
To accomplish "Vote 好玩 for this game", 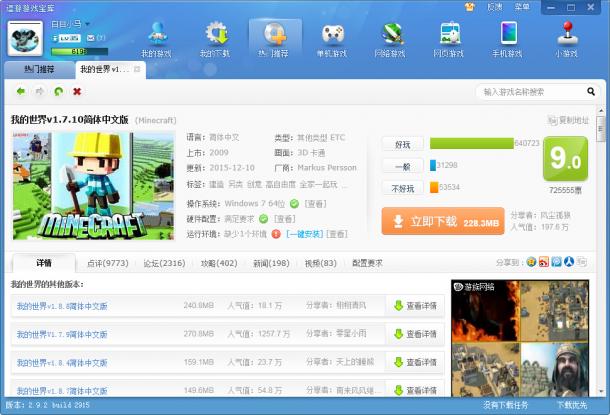I will pyautogui.click(x=403, y=144).
